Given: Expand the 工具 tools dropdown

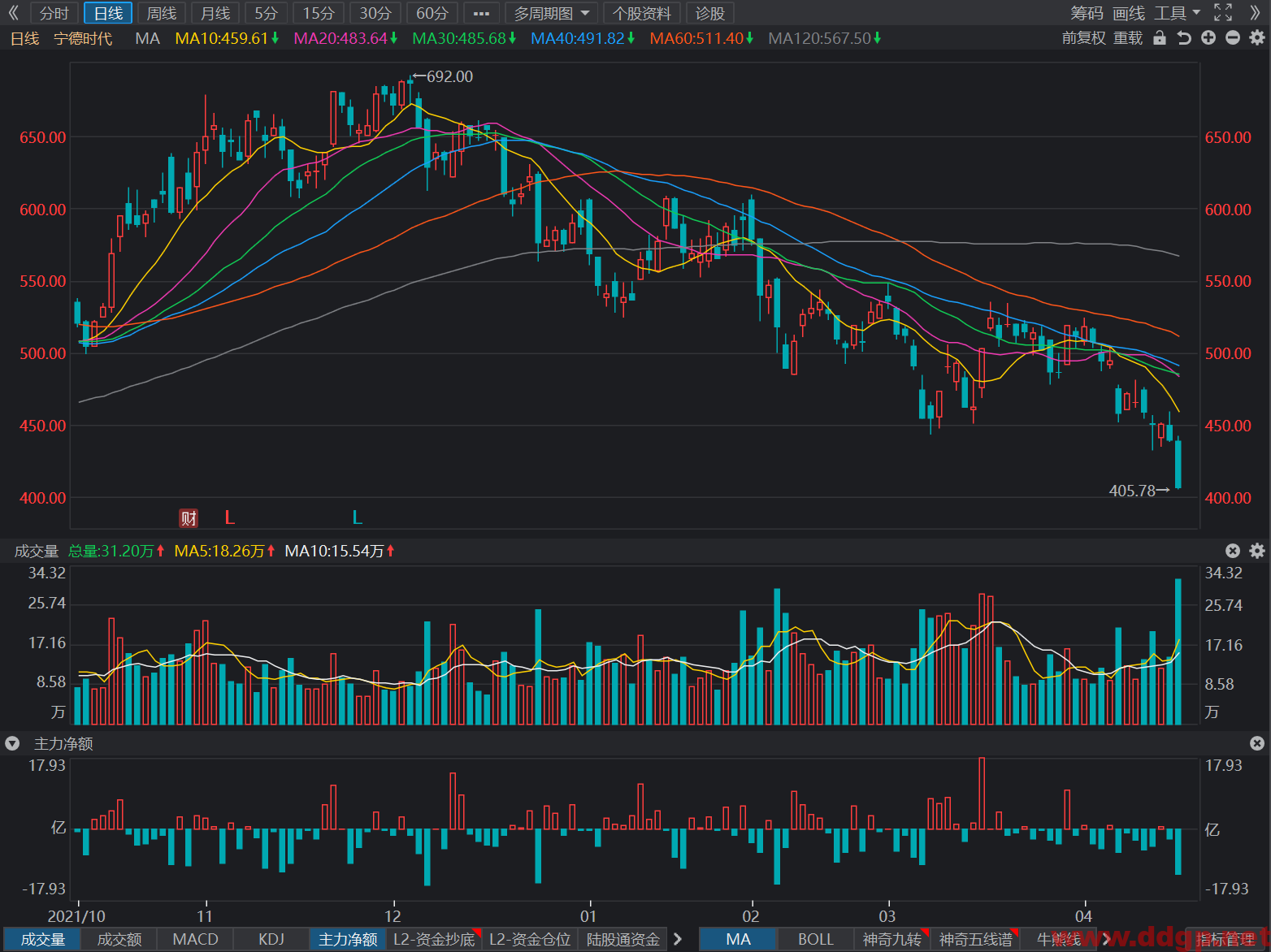Looking at the screenshot, I should point(1177,13).
